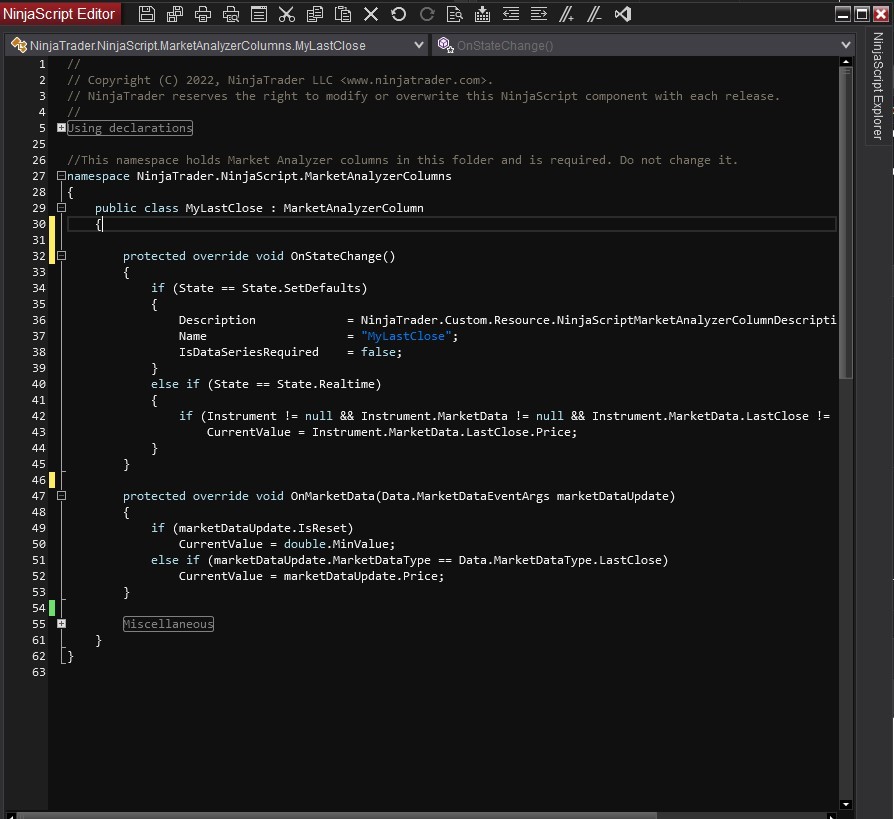Open script in Visual Studio
The height and width of the screenshot is (819, 894).
point(623,14)
